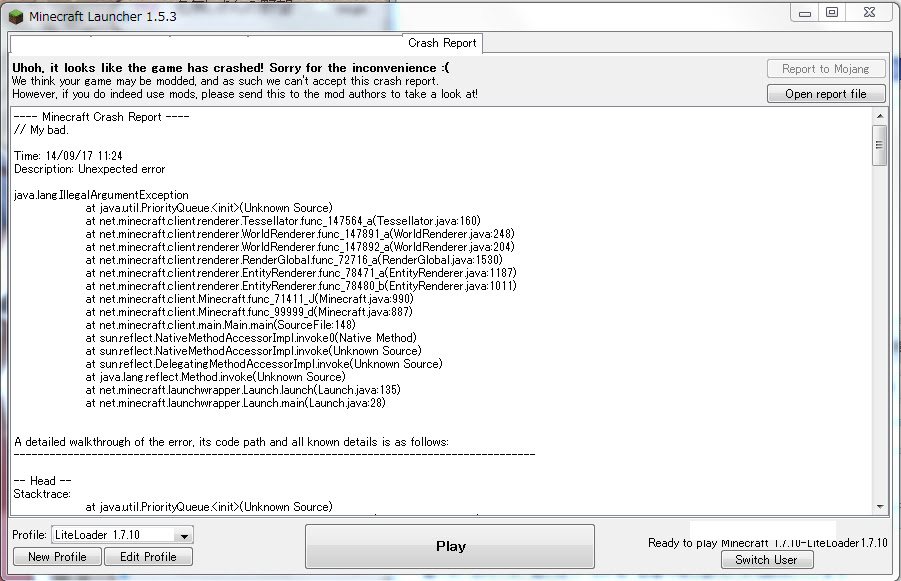Click the crash log scroll down arrow
The width and height of the screenshot is (901, 581).
pos(880,507)
